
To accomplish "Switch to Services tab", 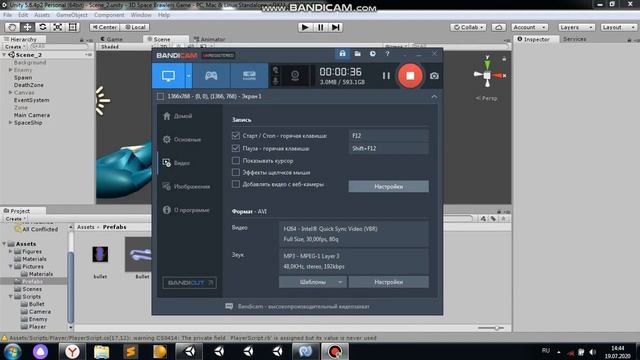I will pyautogui.click(x=574, y=39).
